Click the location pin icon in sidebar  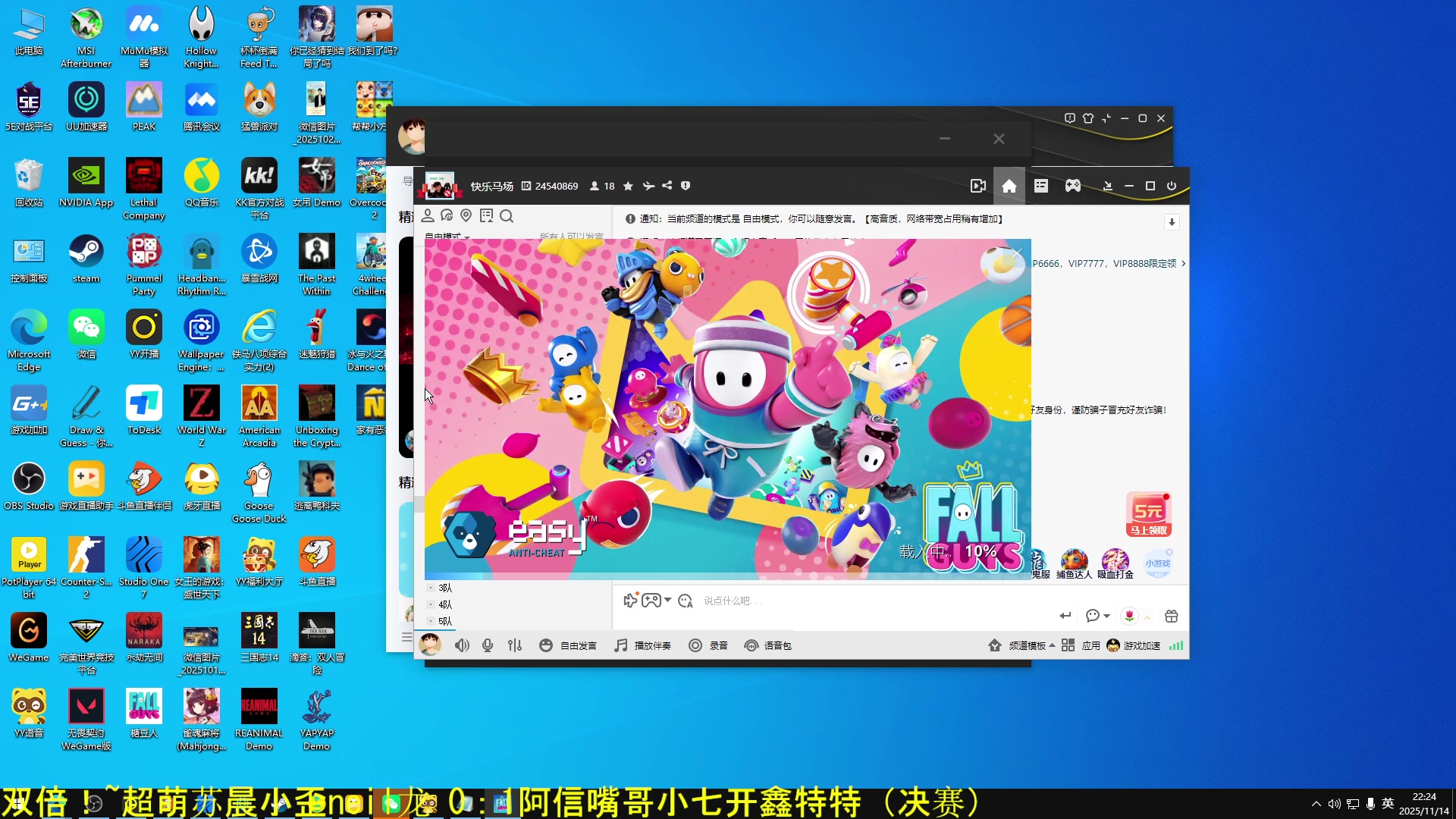pos(466,216)
